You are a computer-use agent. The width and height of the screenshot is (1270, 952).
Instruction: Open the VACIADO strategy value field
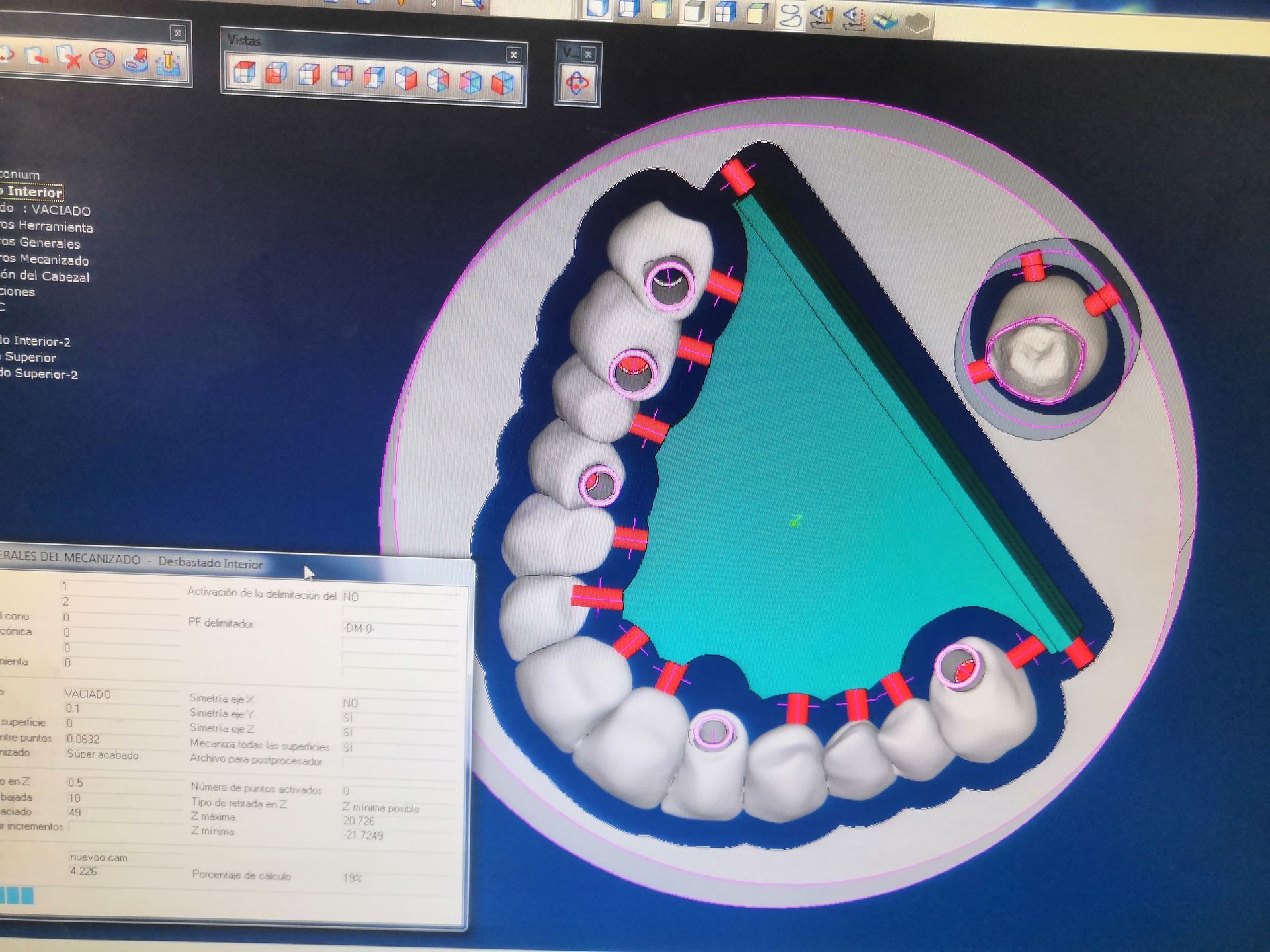(x=88, y=694)
